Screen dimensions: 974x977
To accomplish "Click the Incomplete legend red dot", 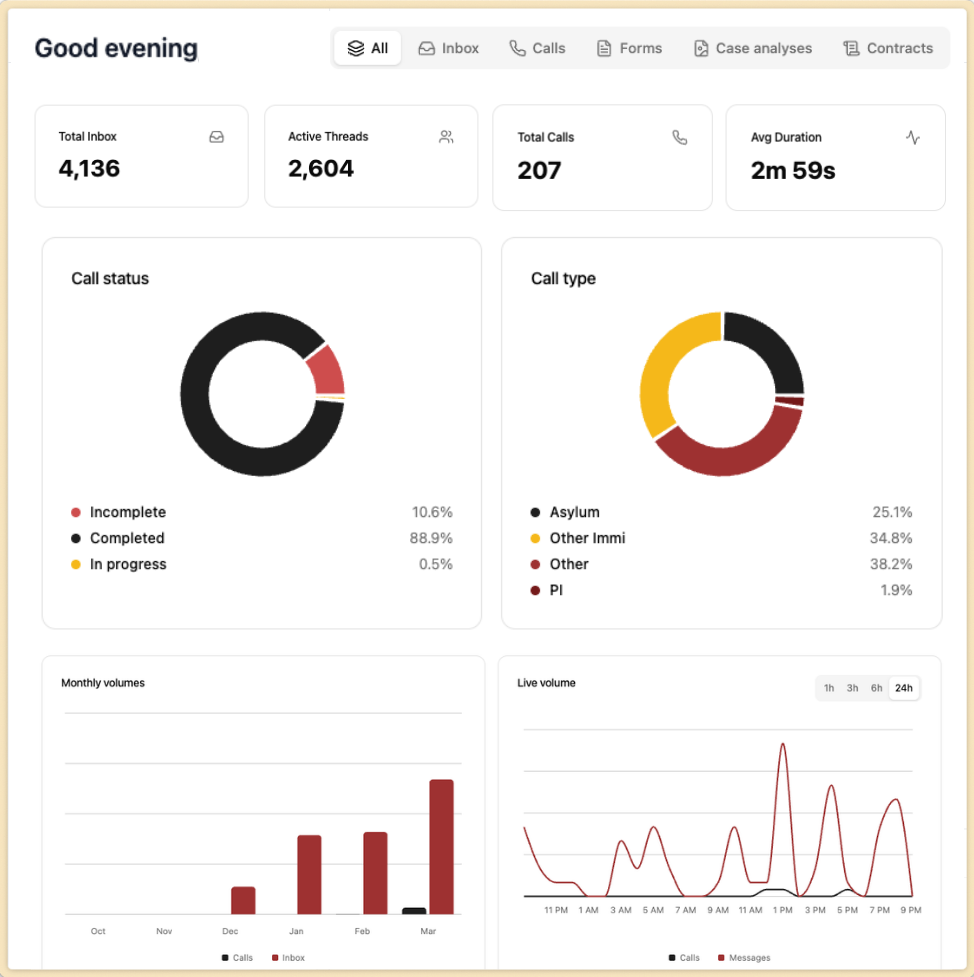I will 76,512.
